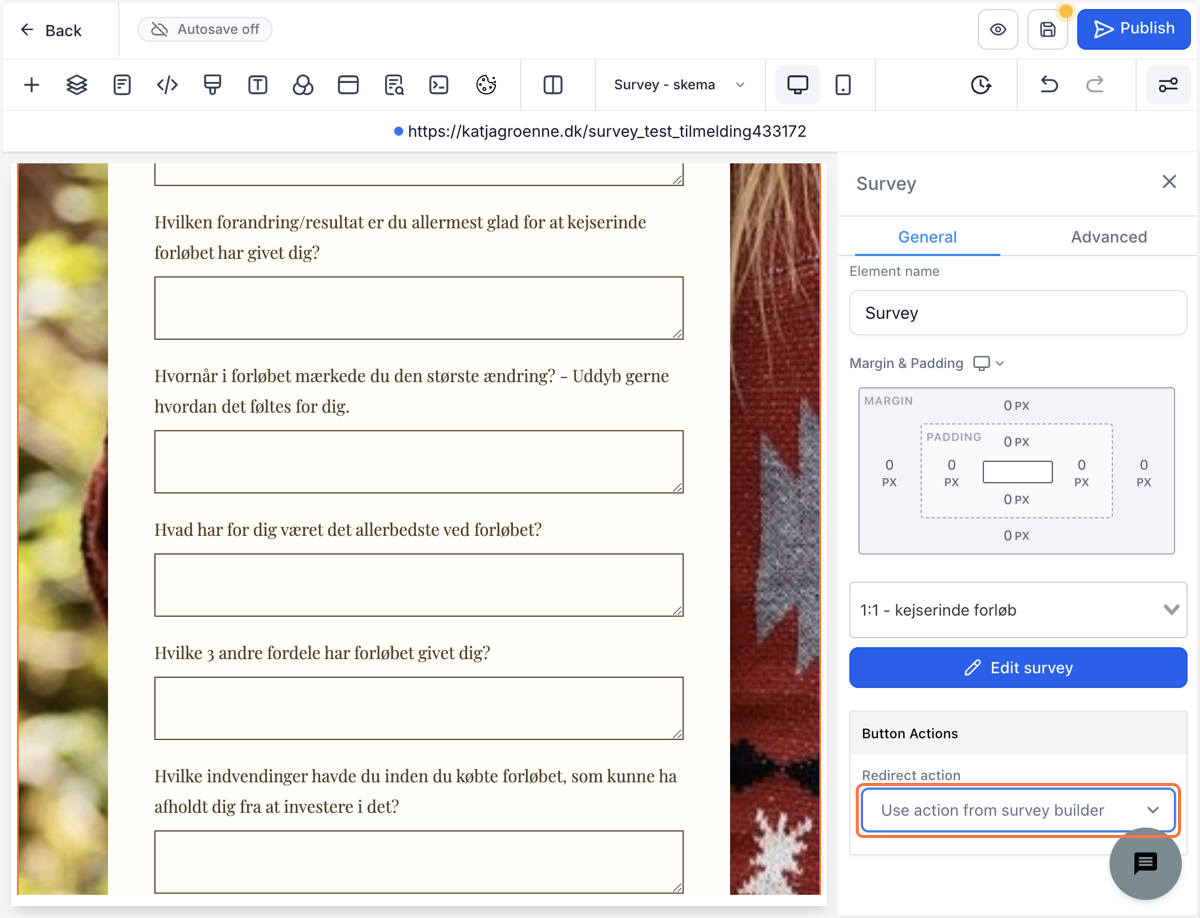Viewport: 1200px width, 918px height.
Task: Click the save disk icon
Action: 1048,29
